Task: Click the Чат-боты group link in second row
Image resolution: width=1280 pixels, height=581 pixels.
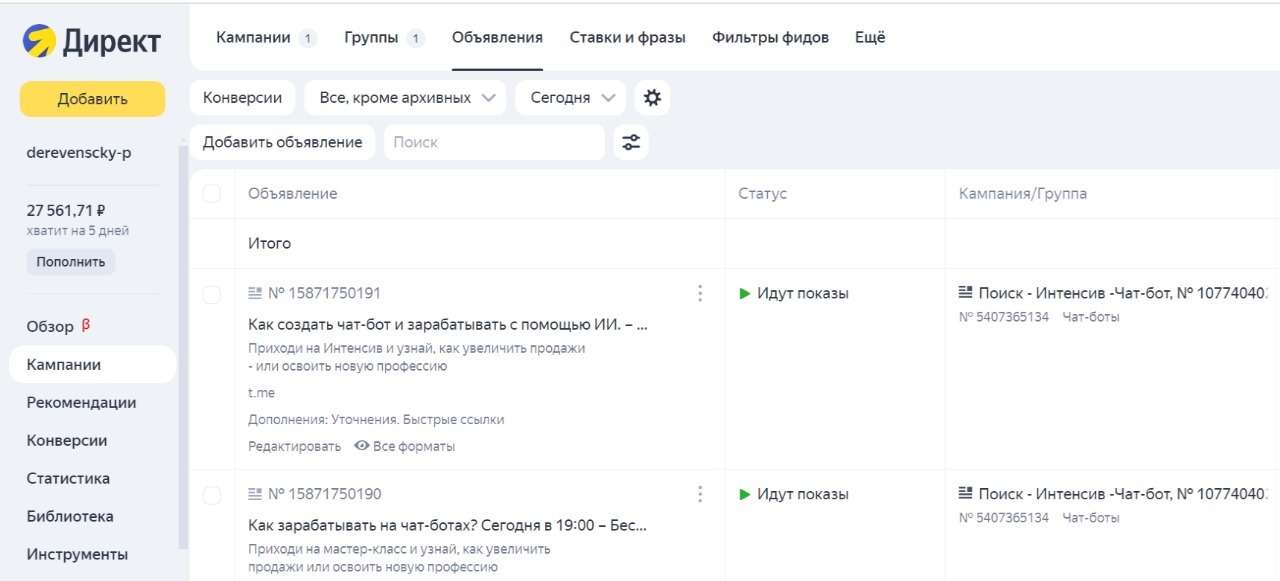Action: point(1091,518)
